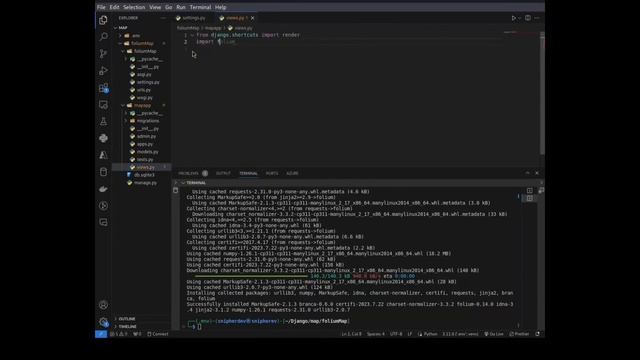This screenshot has height=360, width=640.
Task: Click Prettier in status bar
Action: click(x=519, y=334)
